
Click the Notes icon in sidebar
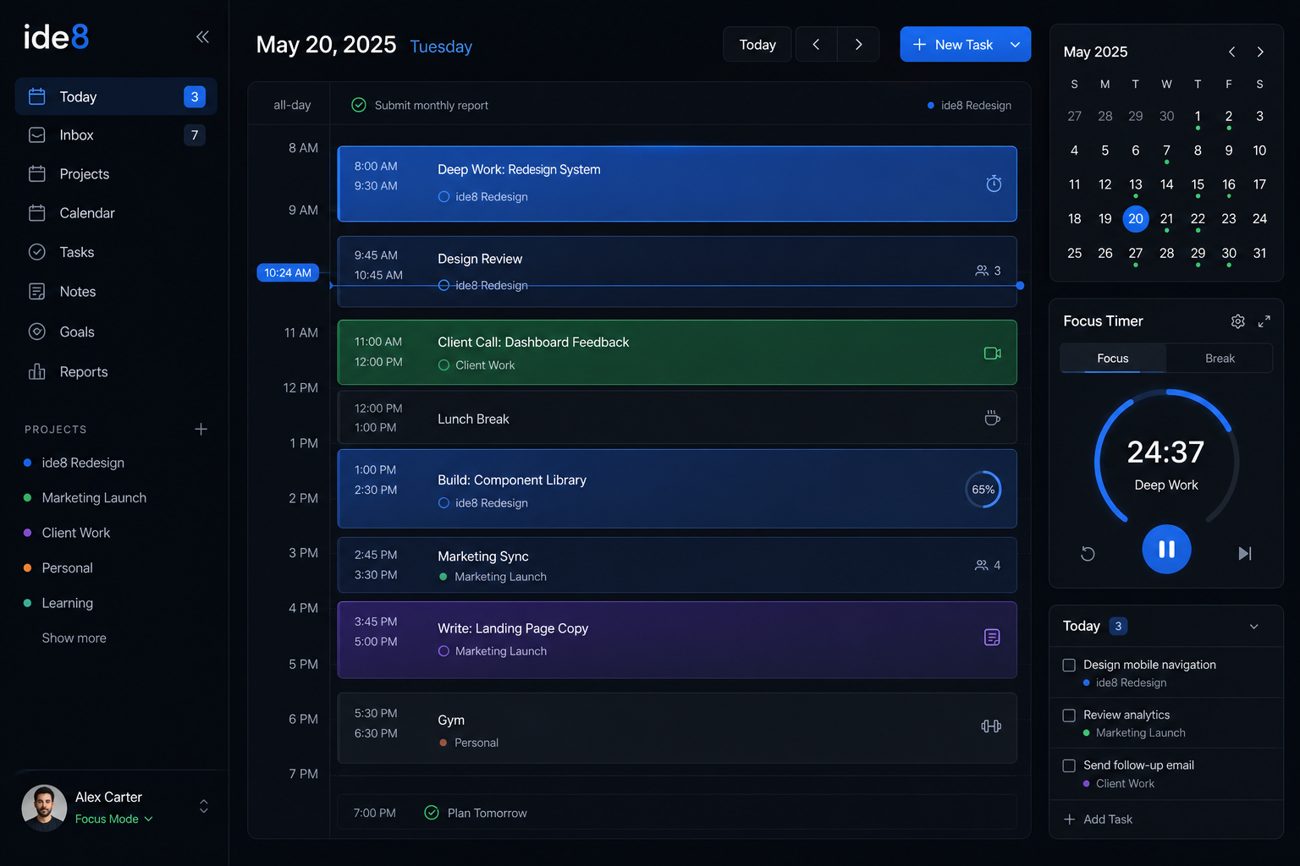[37, 292]
